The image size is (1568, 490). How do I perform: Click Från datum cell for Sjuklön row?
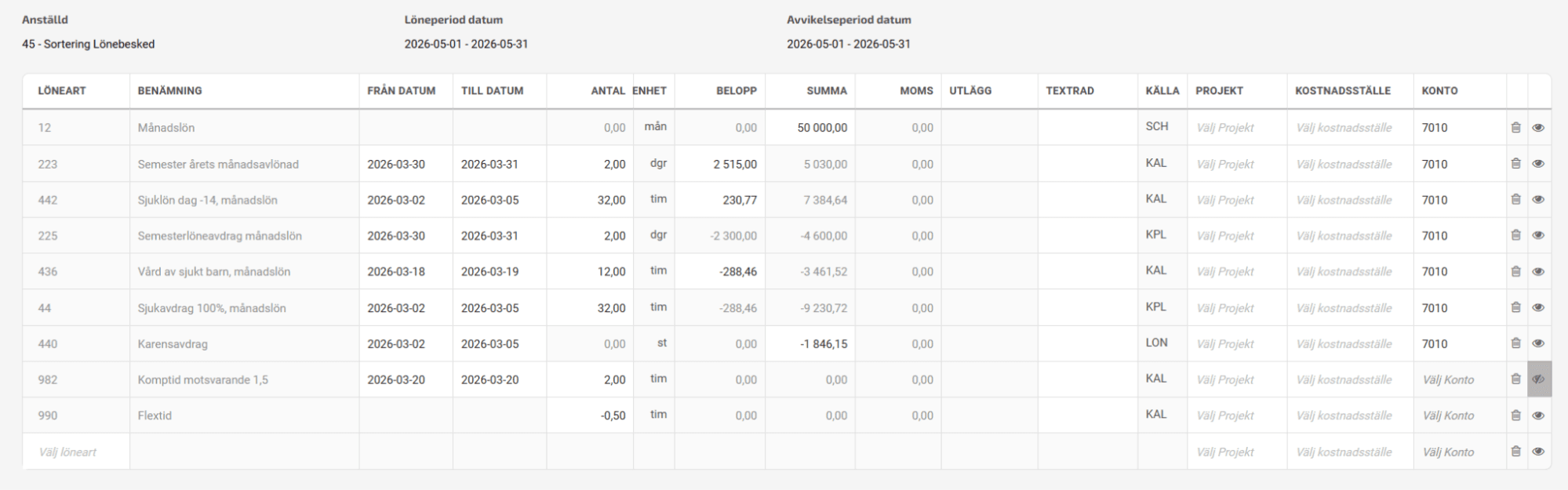coord(397,200)
